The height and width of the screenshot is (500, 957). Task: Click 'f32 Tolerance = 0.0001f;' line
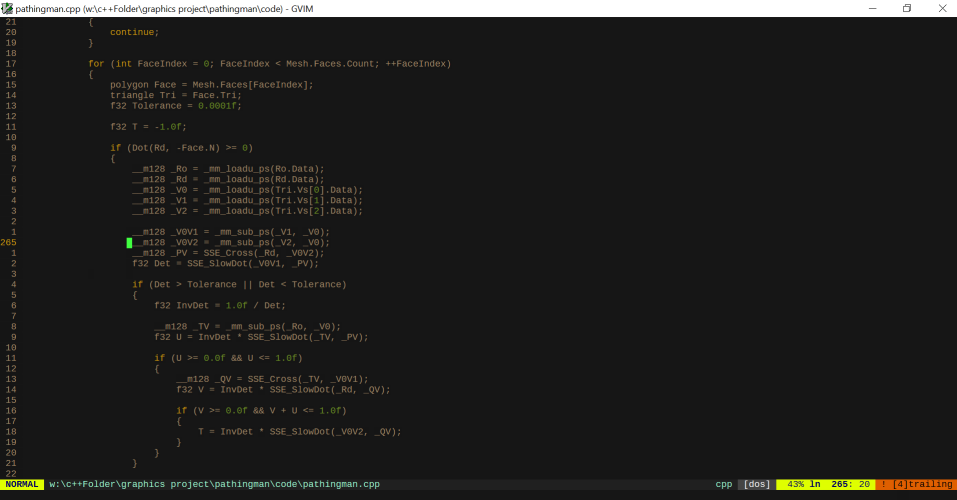coord(176,106)
